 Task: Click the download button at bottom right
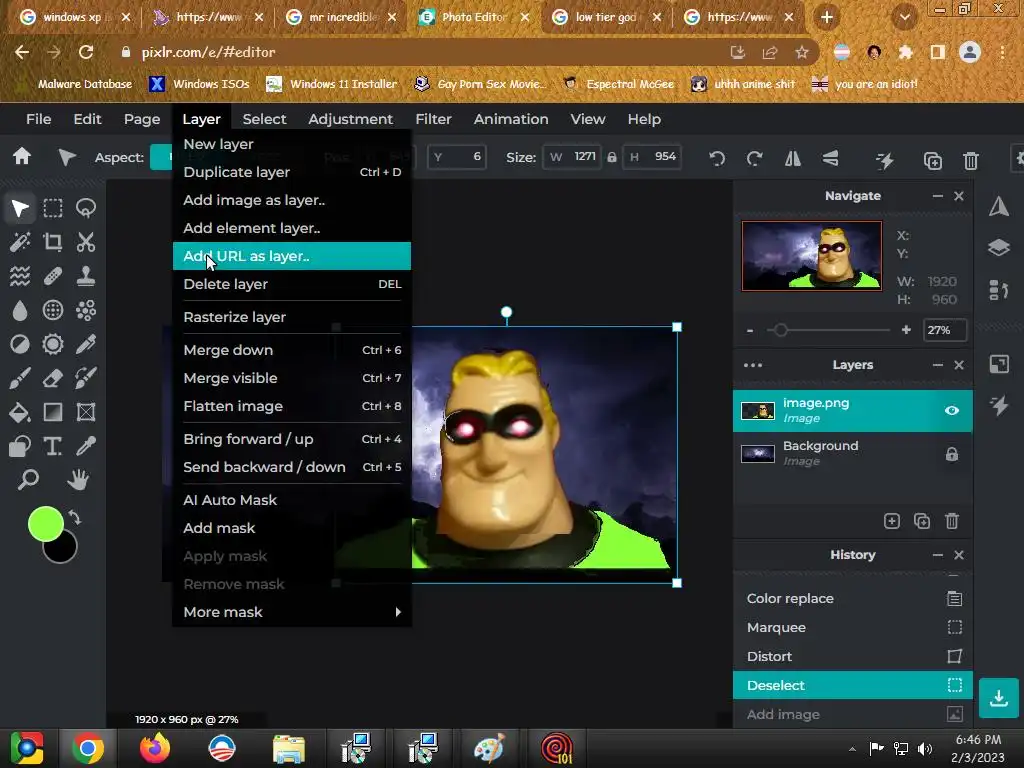pos(999,698)
